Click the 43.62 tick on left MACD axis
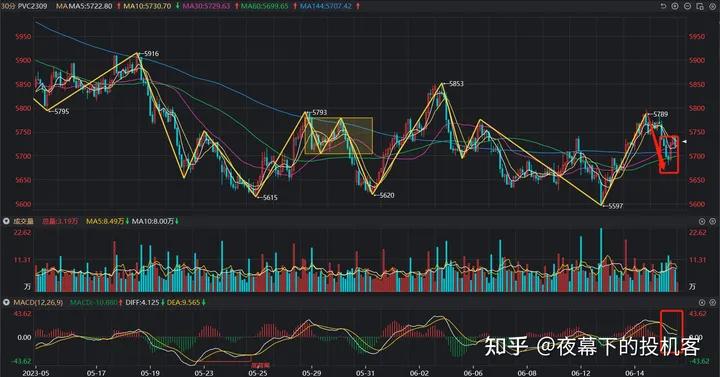 tap(22, 314)
